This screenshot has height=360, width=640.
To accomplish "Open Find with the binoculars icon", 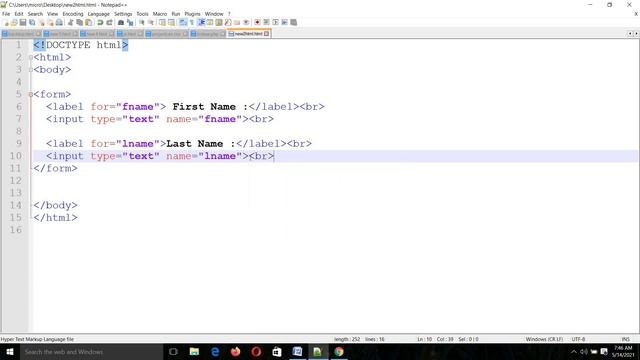I will coord(121,22).
